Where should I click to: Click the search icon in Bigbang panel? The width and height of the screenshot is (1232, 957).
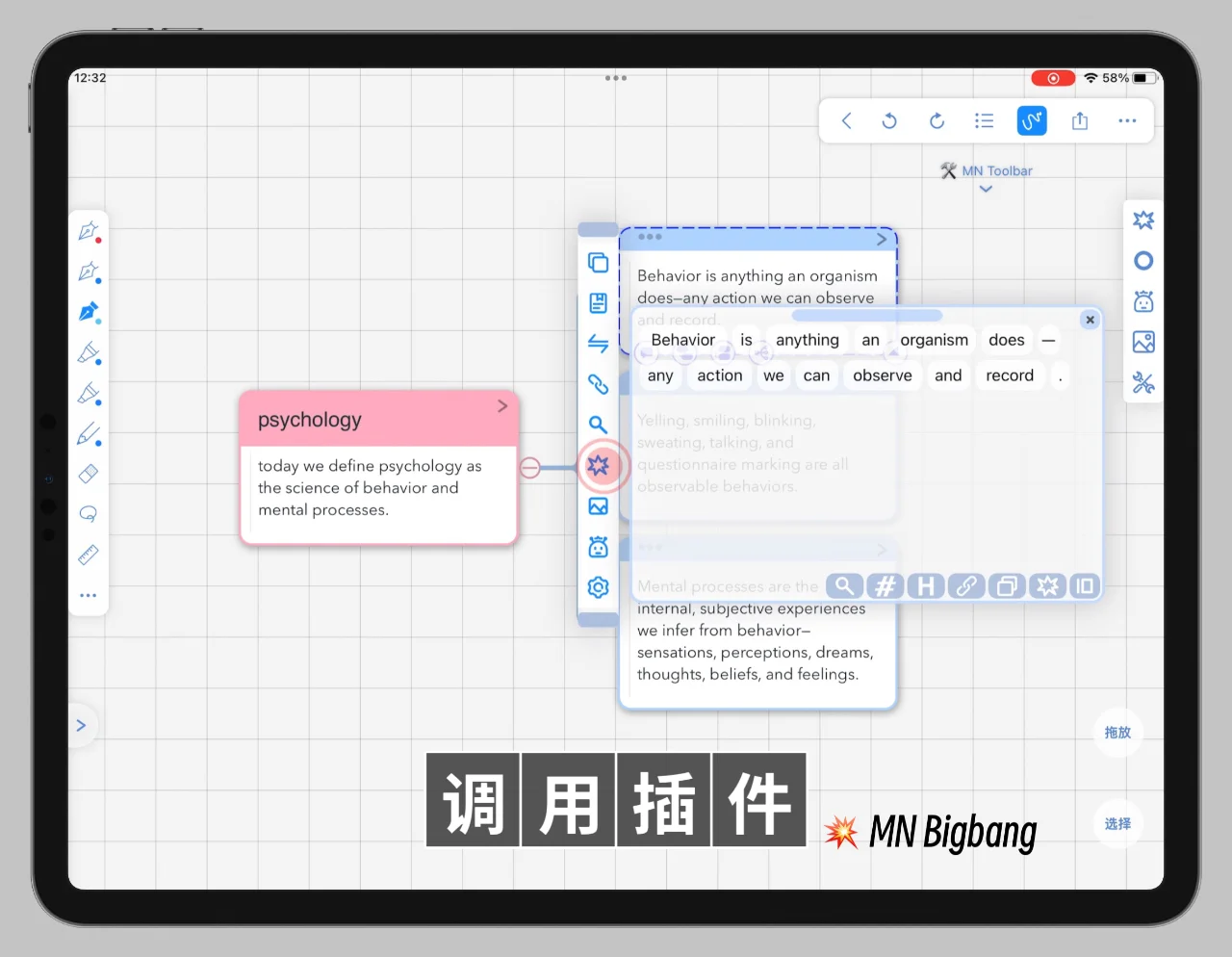point(844,585)
